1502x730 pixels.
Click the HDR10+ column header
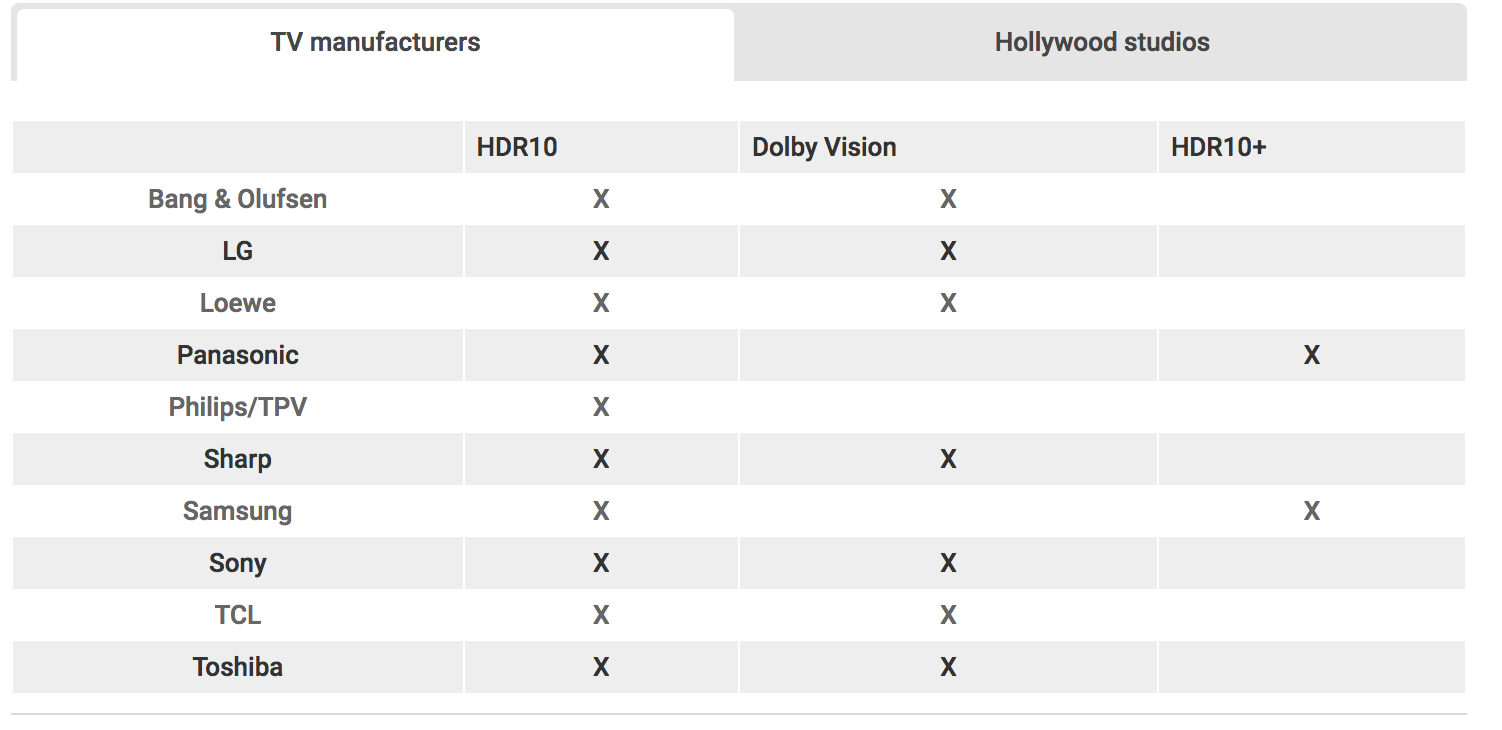tap(1218, 147)
